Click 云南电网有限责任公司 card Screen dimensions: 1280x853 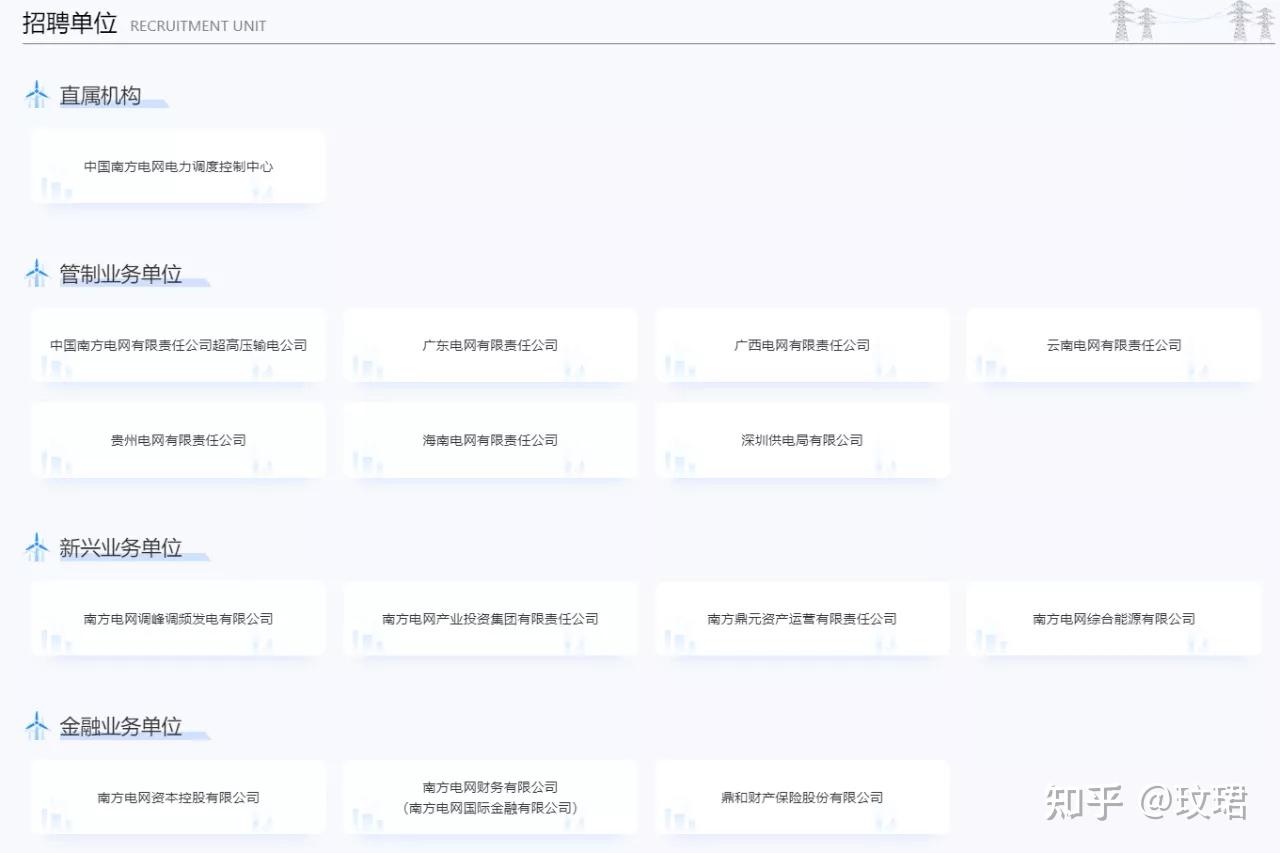pyautogui.click(x=1114, y=345)
